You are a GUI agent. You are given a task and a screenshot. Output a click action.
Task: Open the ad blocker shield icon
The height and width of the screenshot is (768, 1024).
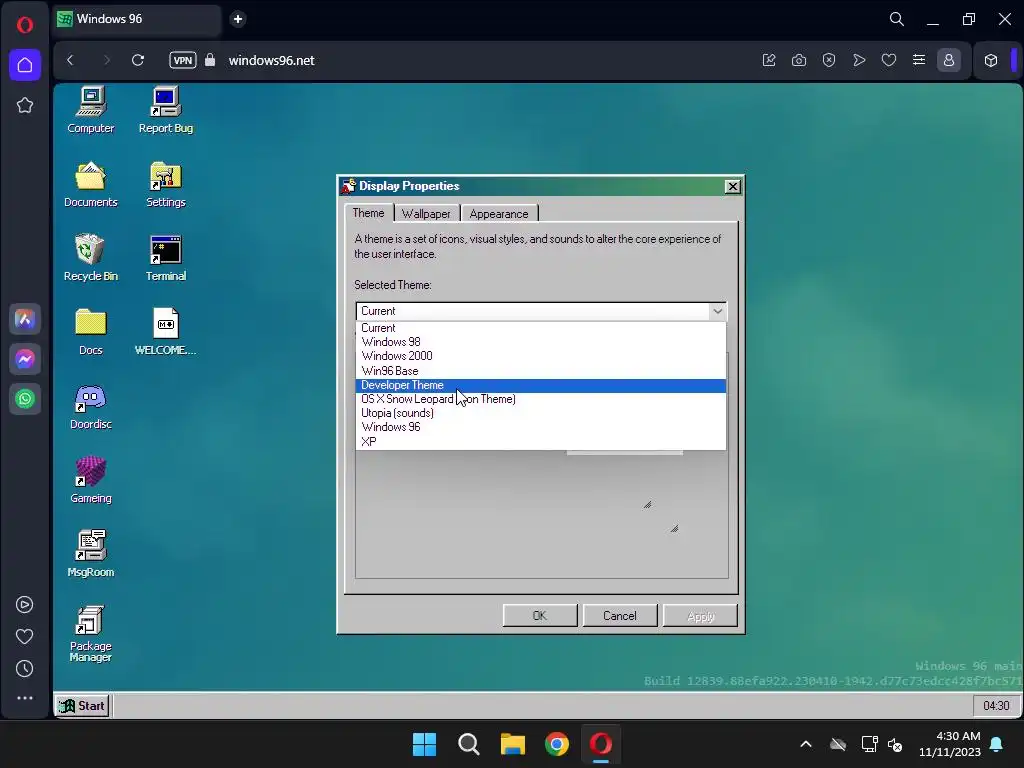829,60
